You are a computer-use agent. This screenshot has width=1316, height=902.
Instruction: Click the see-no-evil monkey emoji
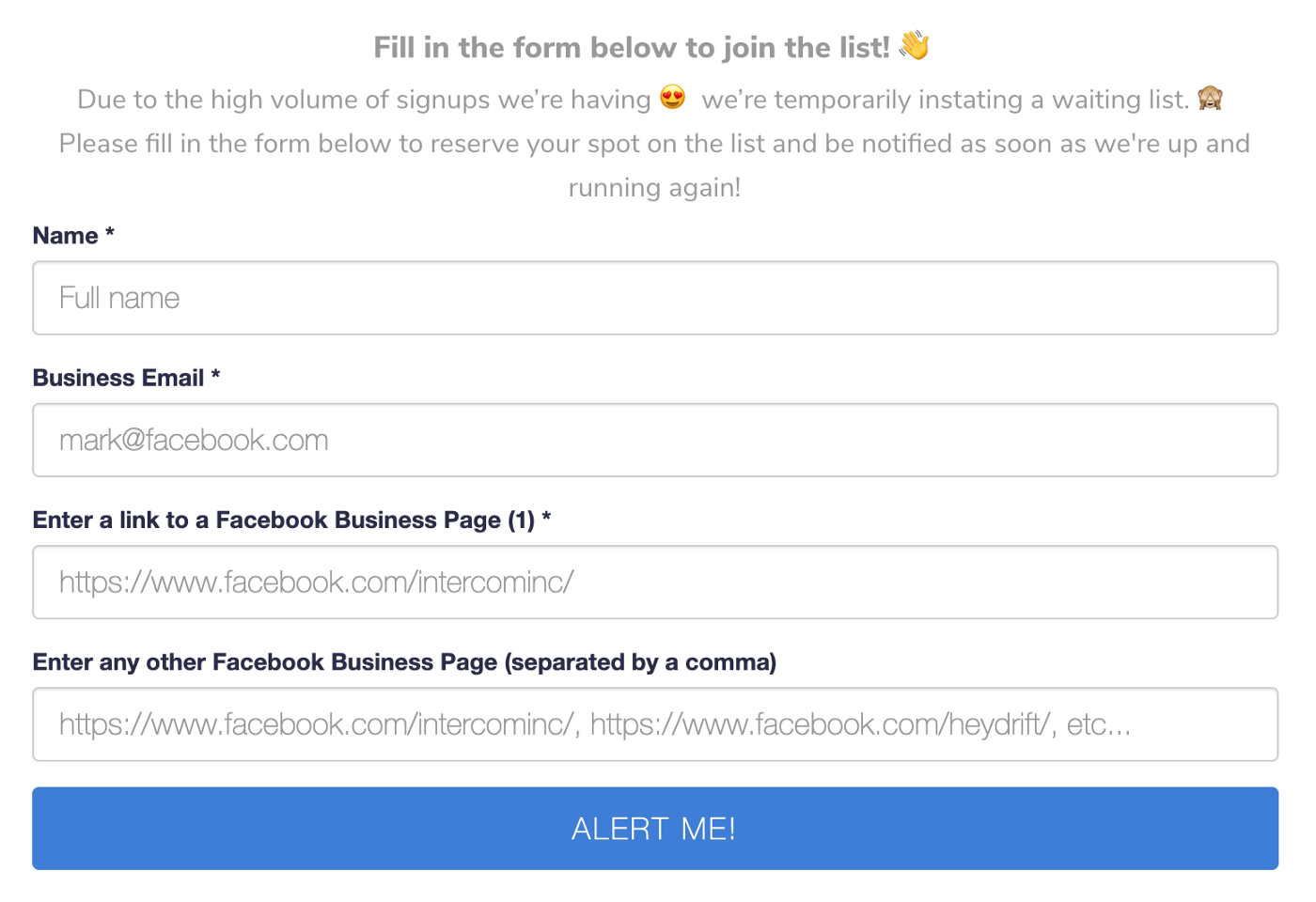[x=1210, y=97]
